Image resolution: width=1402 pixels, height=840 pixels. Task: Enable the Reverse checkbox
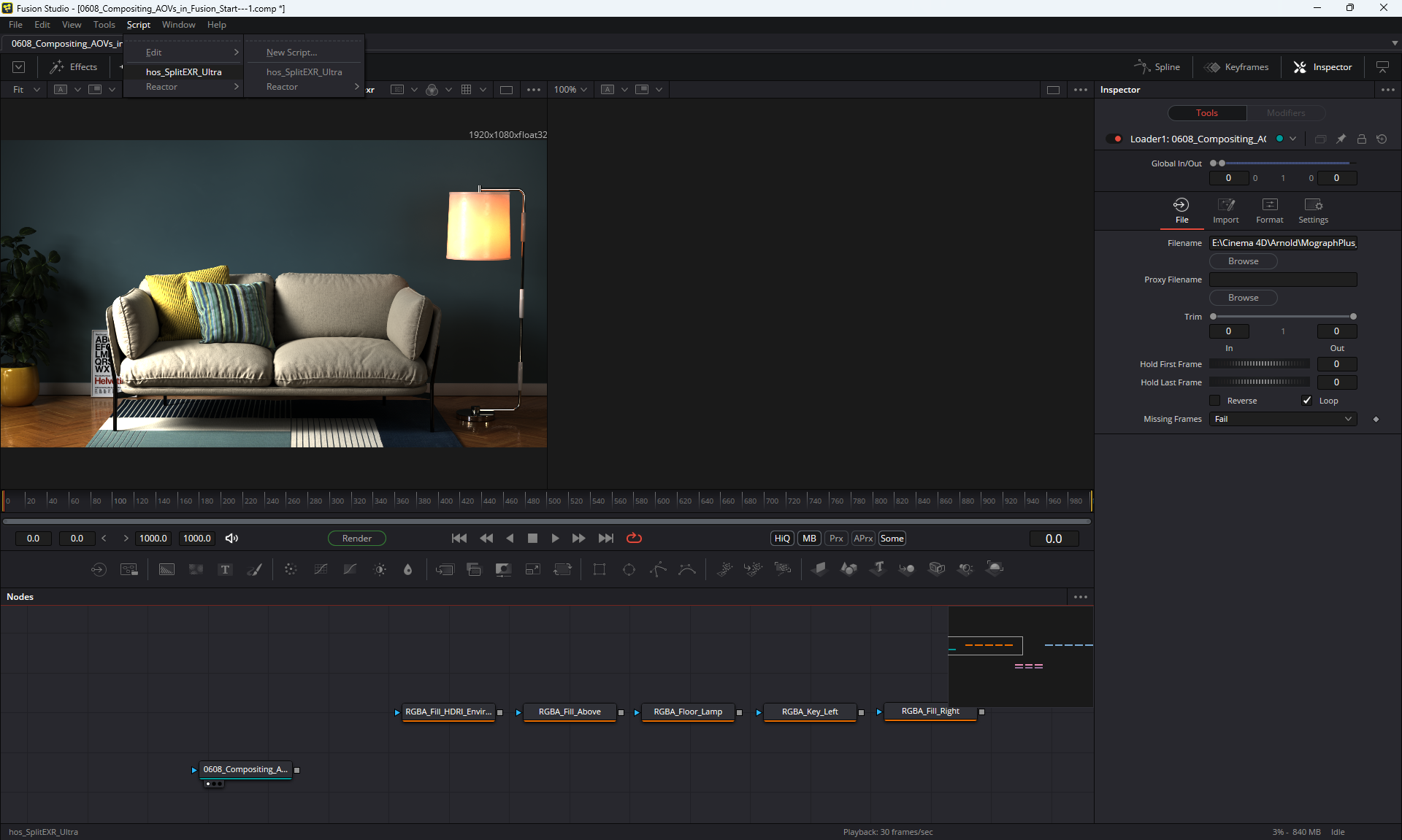(x=1215, y=401)
